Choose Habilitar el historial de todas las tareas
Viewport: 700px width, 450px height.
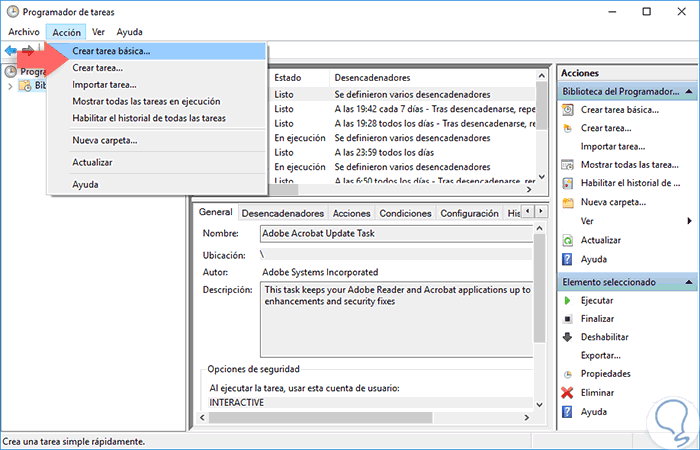pos(157,118)
